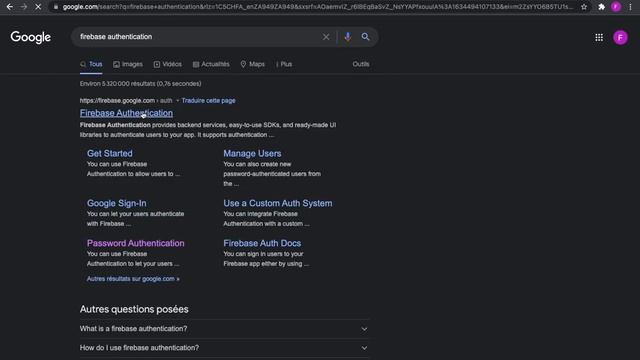Image resolution: width=640 pixels, height=360 pixels.
Task: Open Chrome three-dot menu
Action: [630, 7]
